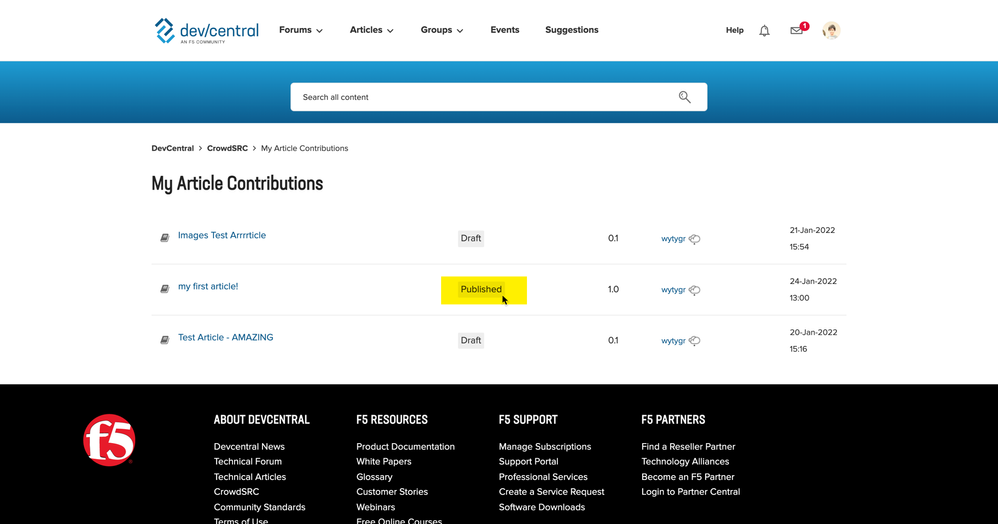Click the 24-Jan-2022 date
998x524 pixels.
click(813, 281)
